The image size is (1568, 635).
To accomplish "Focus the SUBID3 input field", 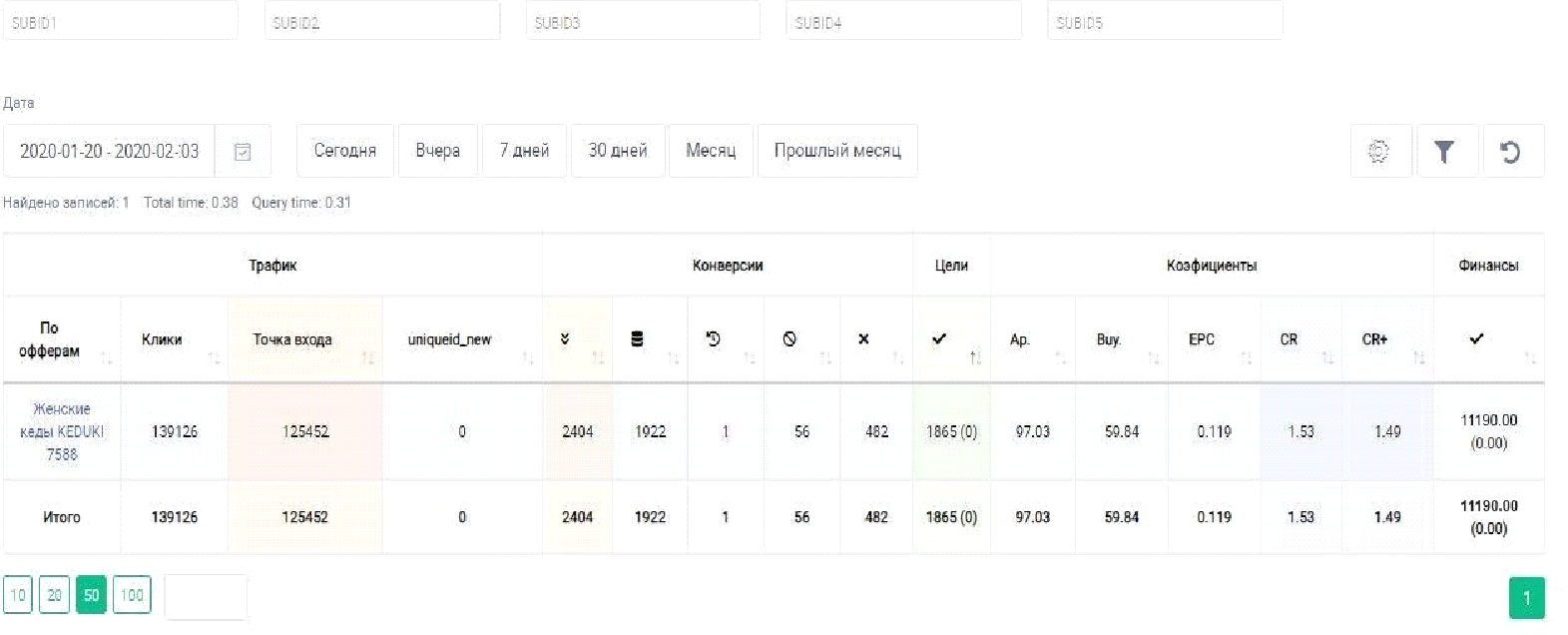I will click(x=643, y=21).
